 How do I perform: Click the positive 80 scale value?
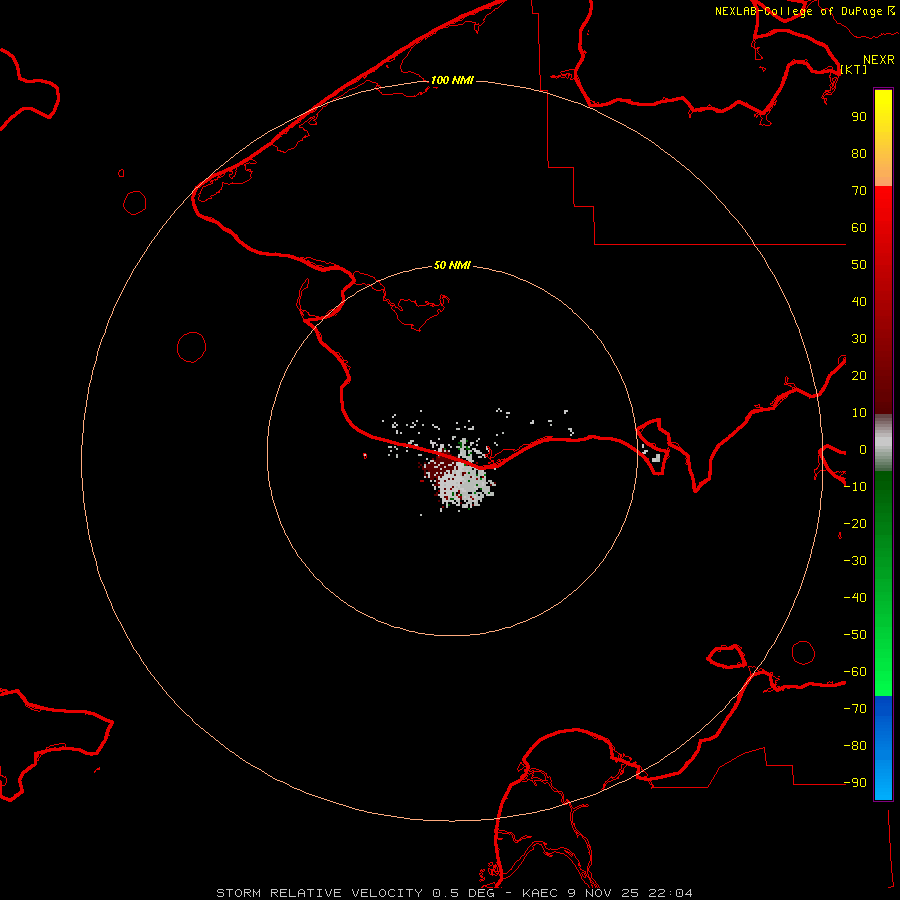(x=859, y=153)
